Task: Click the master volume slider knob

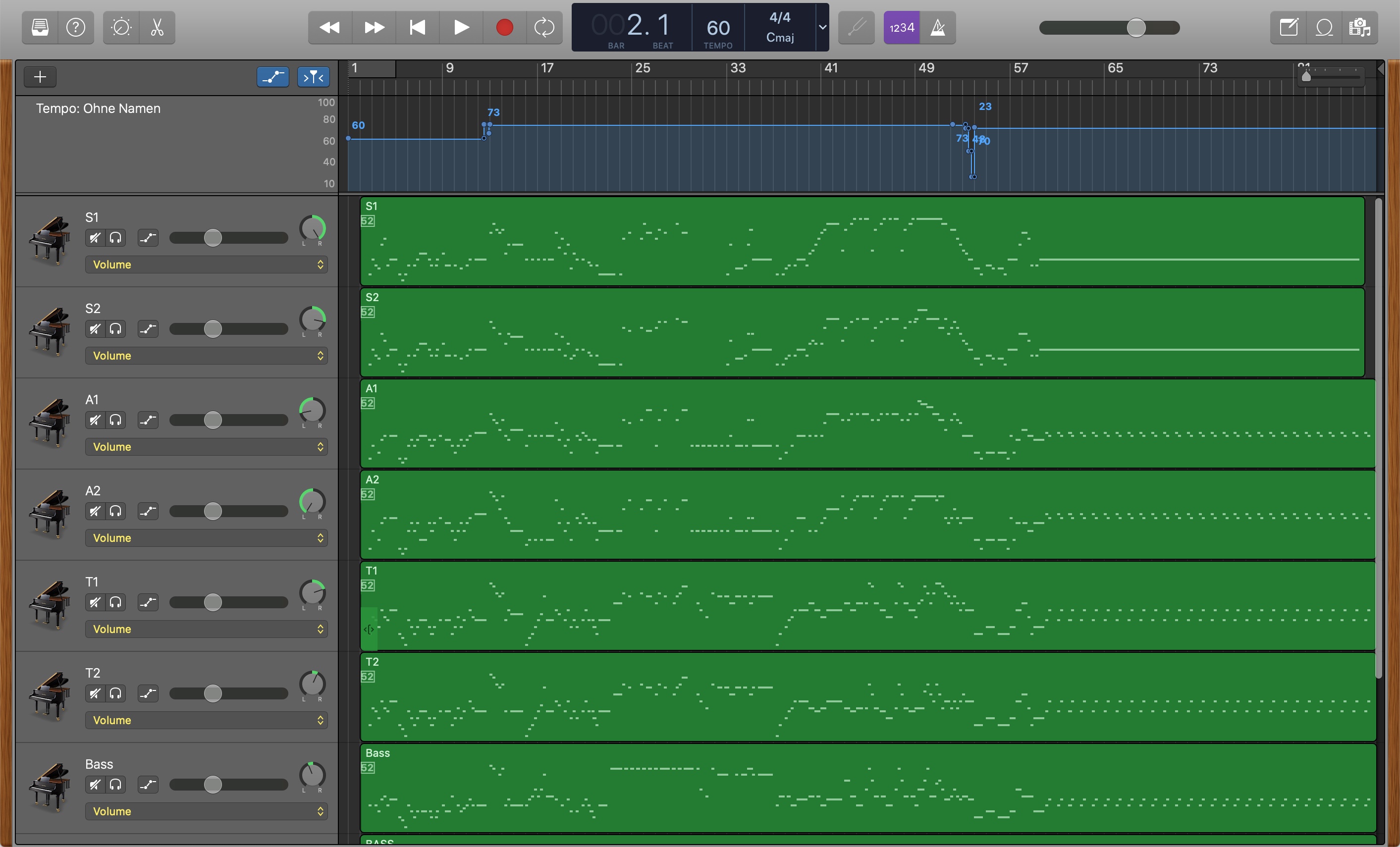Action: 1136,27
